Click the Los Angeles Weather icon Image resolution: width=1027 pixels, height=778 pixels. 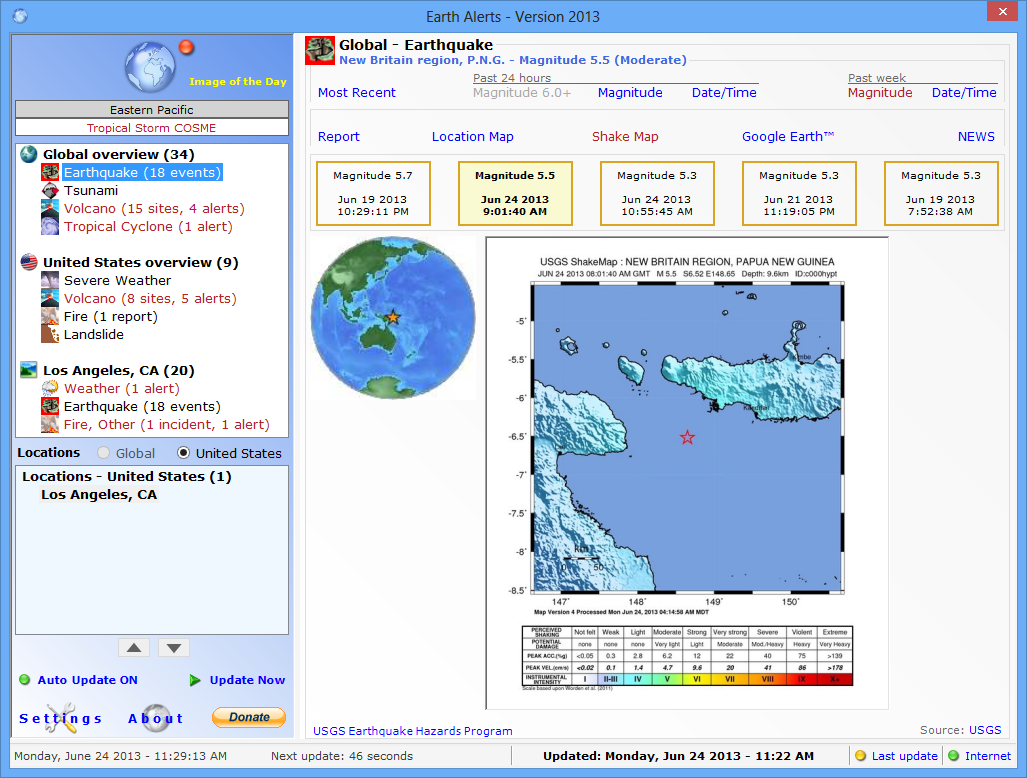[50, 388]
